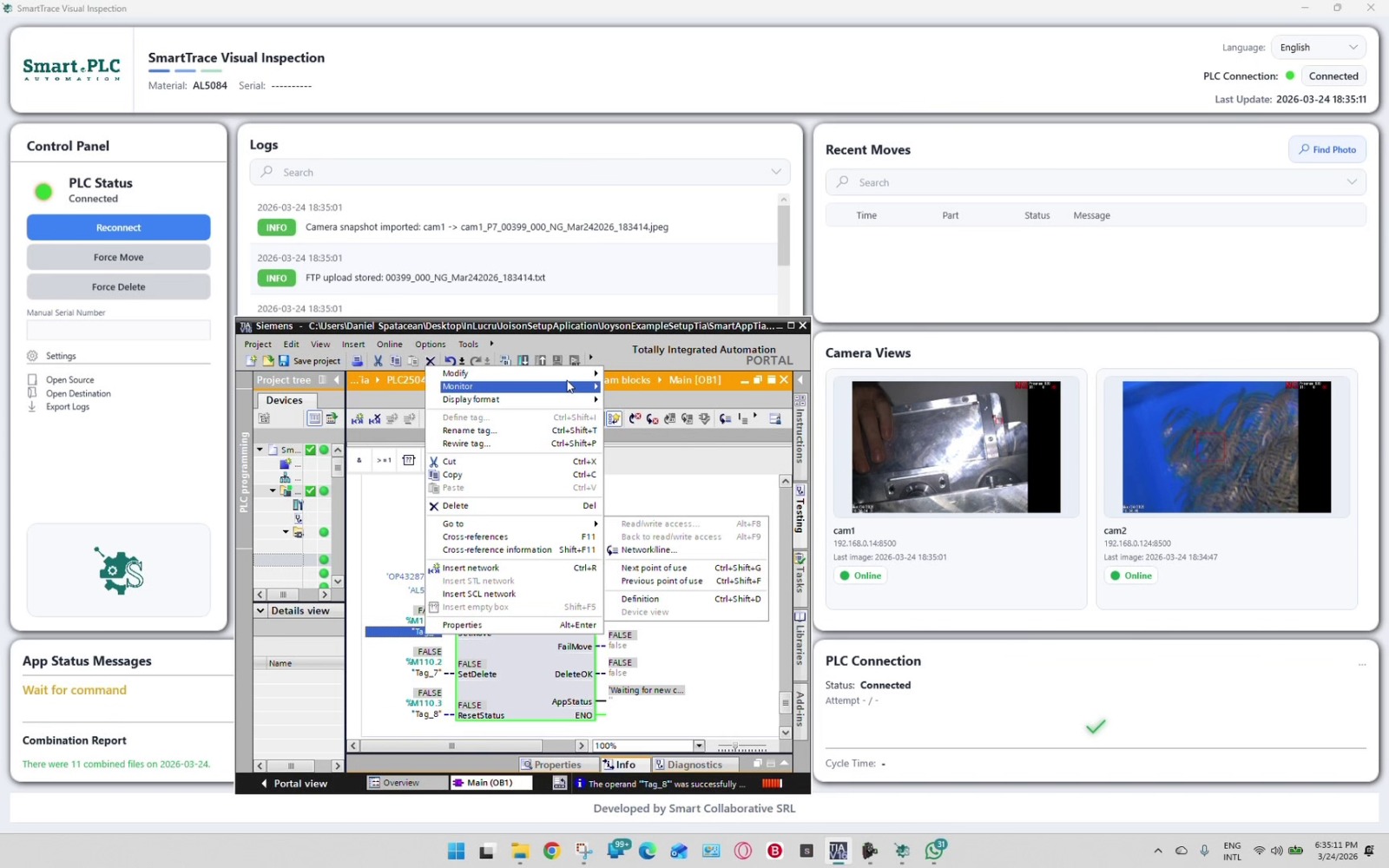Open the cam1 camera thumbnail

pos(956,447)
